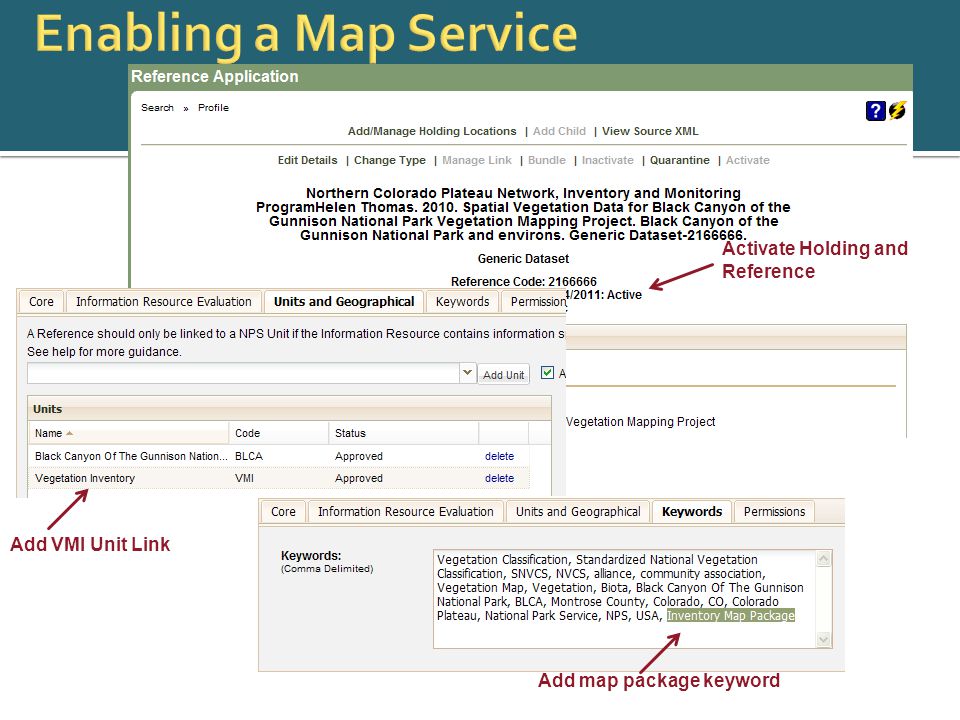
Task: Switch to Core tab in Keywords panel
Action: pos(283,512)
